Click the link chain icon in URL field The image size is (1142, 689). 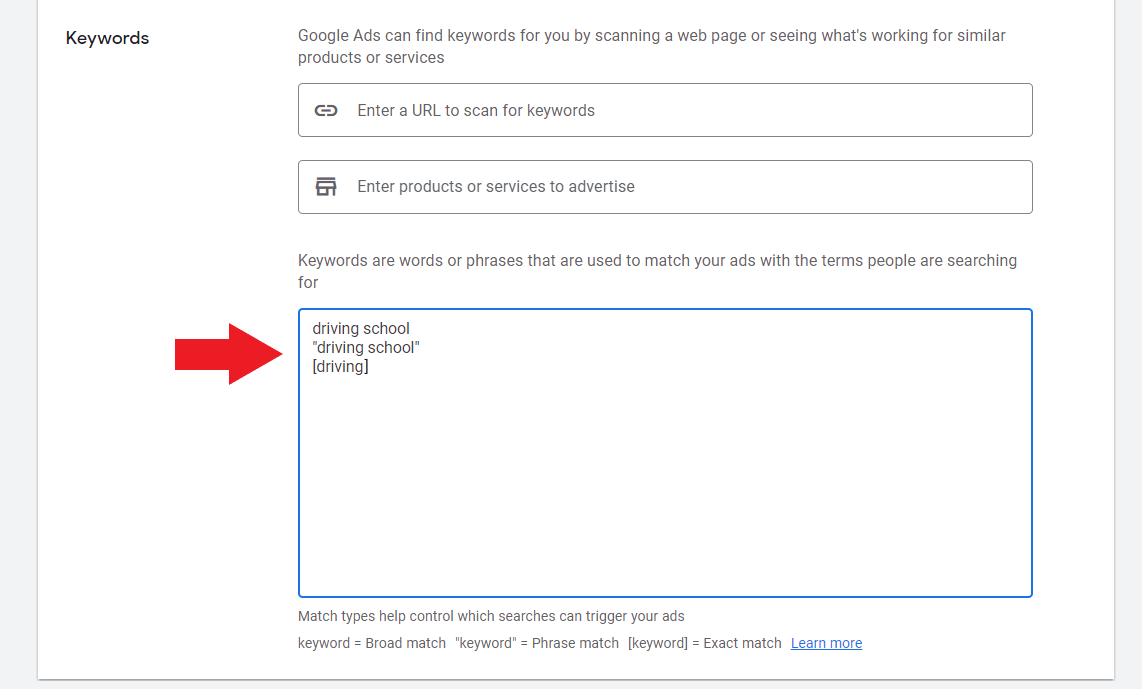[326, 110]
